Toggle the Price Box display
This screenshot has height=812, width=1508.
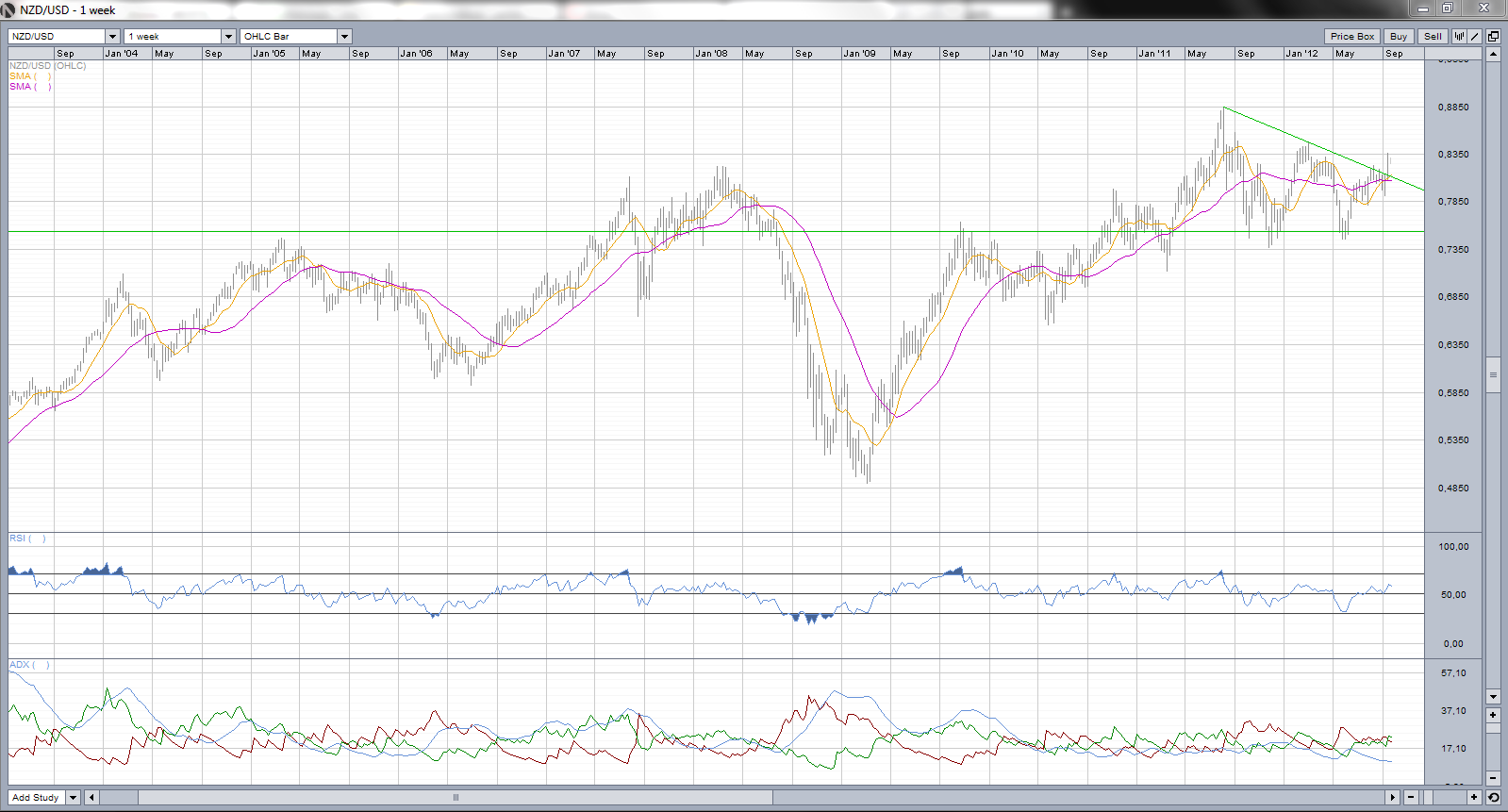(1351, 37)
